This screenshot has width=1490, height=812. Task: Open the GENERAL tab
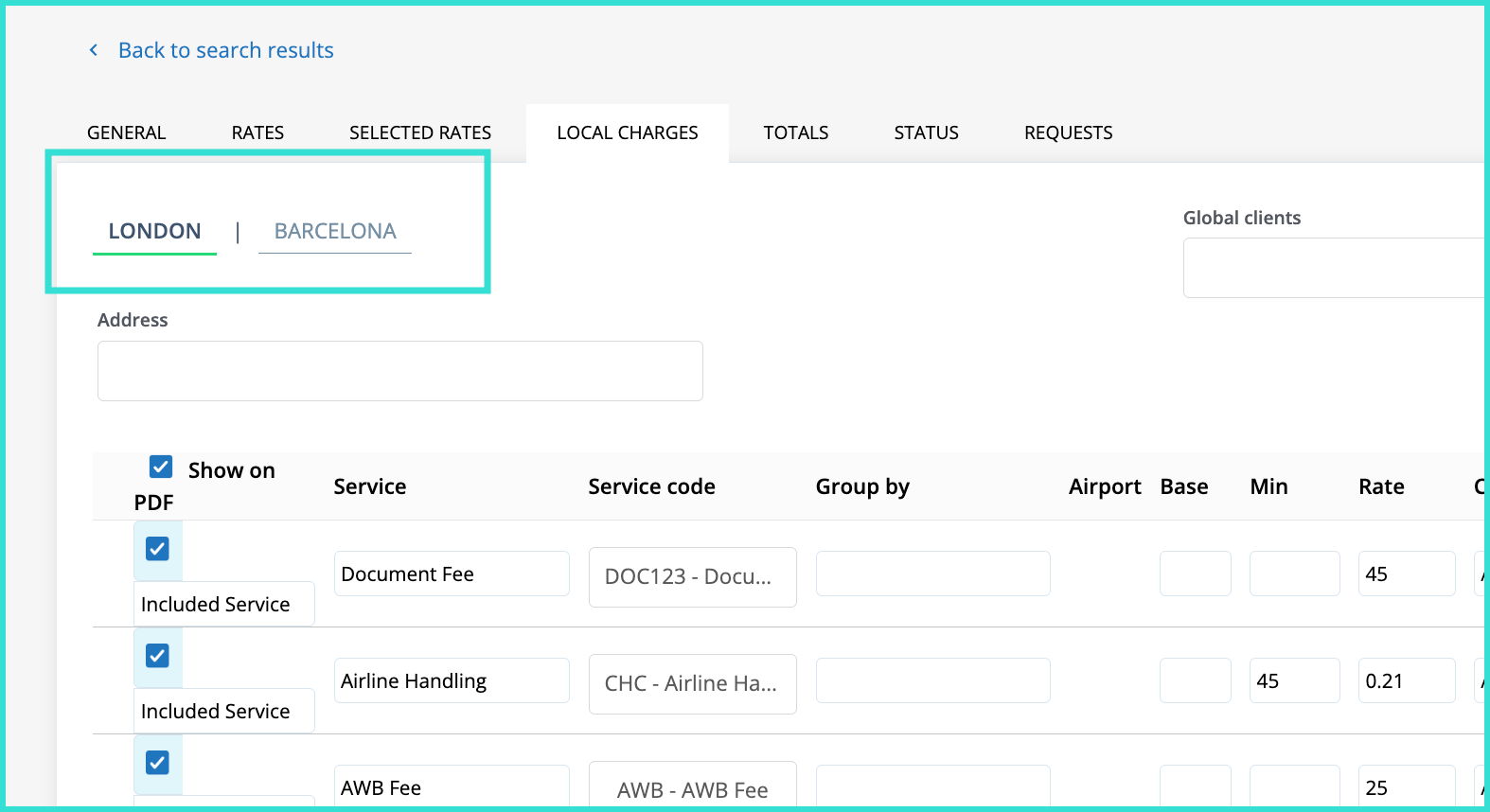[126, 132]
